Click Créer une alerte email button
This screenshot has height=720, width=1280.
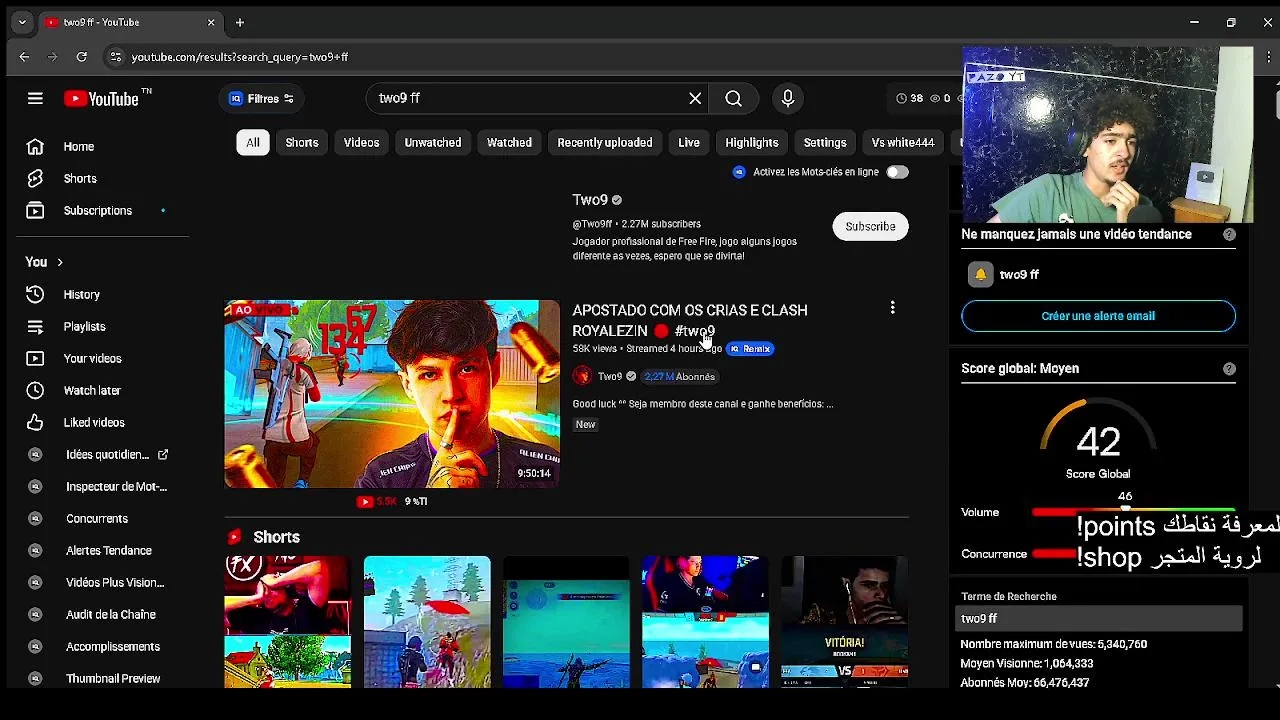pyautogui.click(x=1098, y=316)
